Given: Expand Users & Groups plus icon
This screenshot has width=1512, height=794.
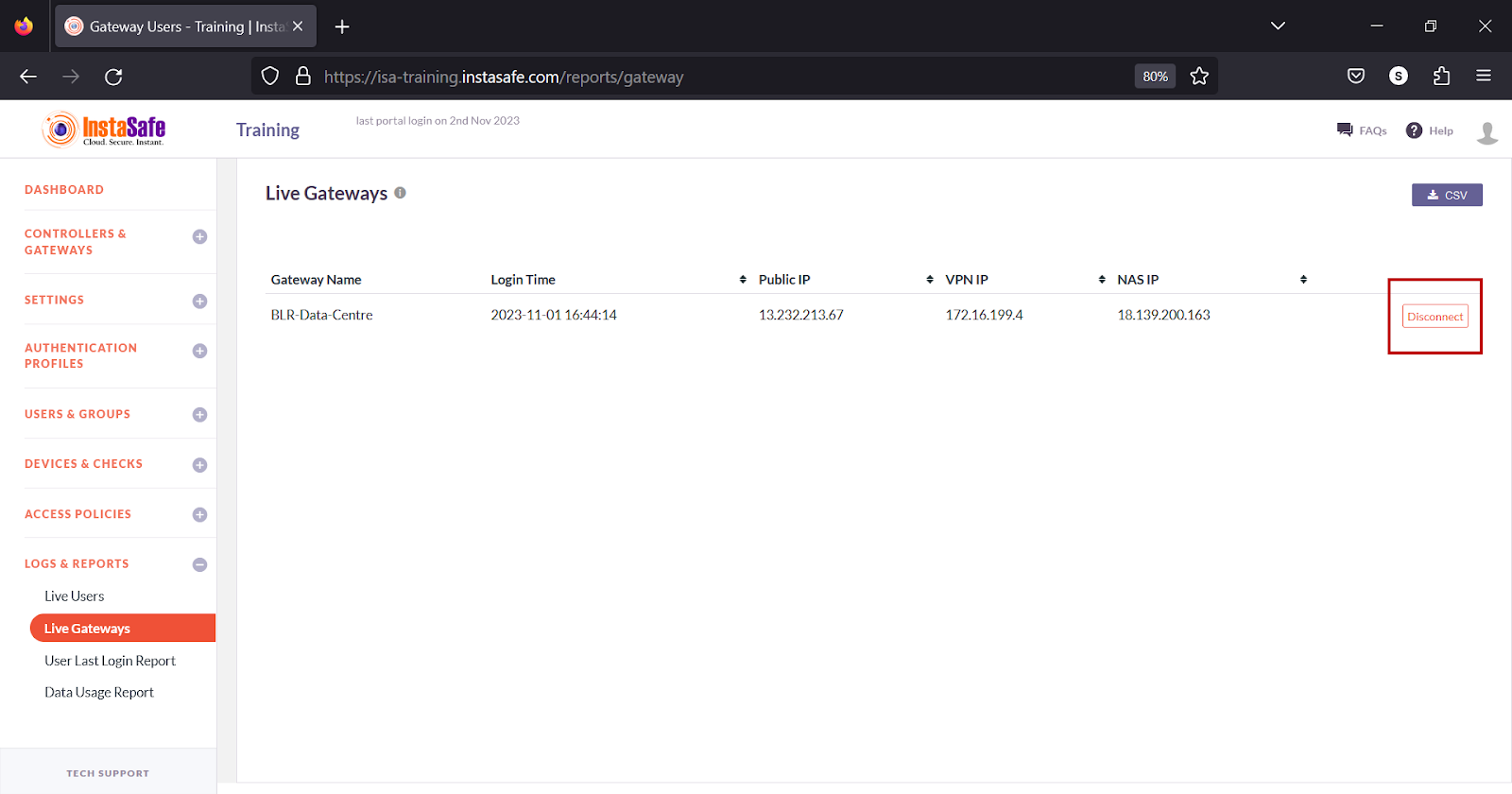Looking at the screenshot, I should coord(199,415).
